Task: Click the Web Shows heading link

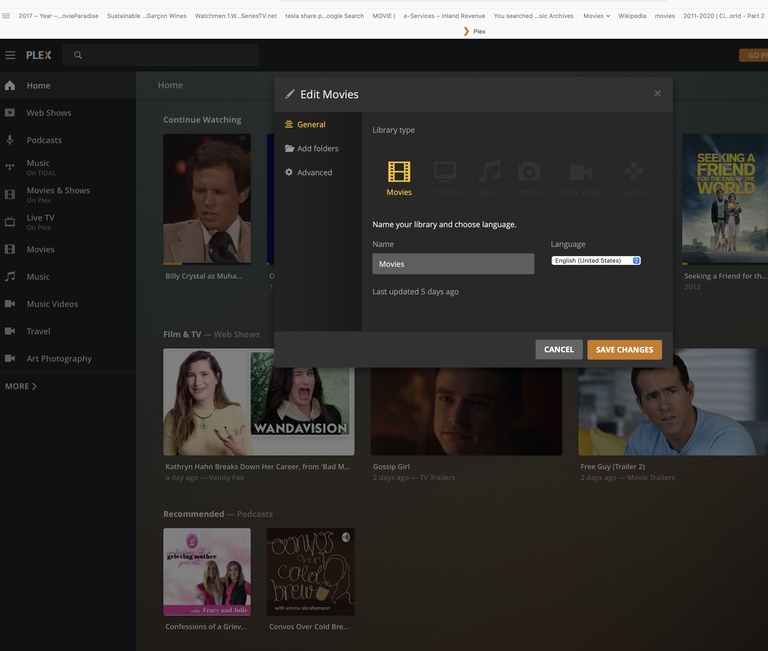Action: (237, 335)
